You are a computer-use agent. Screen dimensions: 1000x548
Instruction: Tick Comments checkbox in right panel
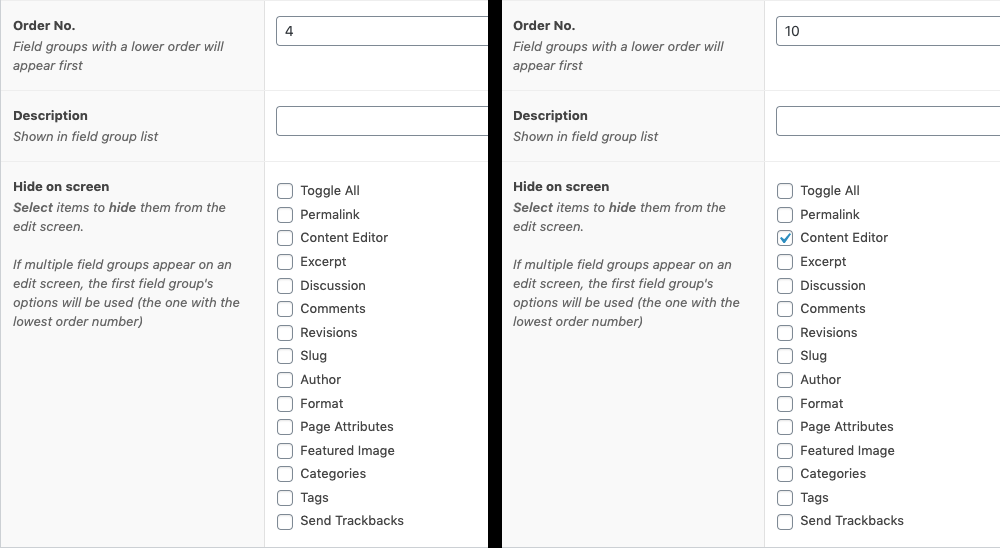coord(785,309)
